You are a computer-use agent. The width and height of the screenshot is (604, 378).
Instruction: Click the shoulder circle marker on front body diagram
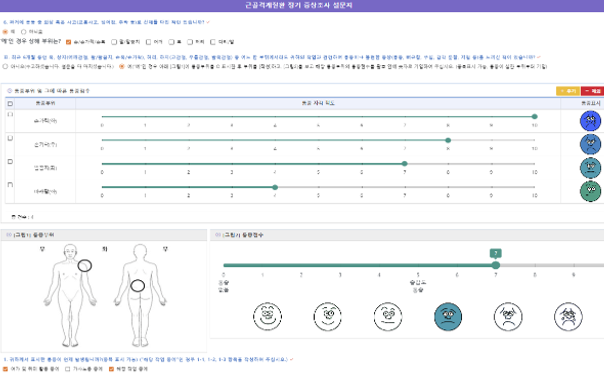[x=85, y=265]
